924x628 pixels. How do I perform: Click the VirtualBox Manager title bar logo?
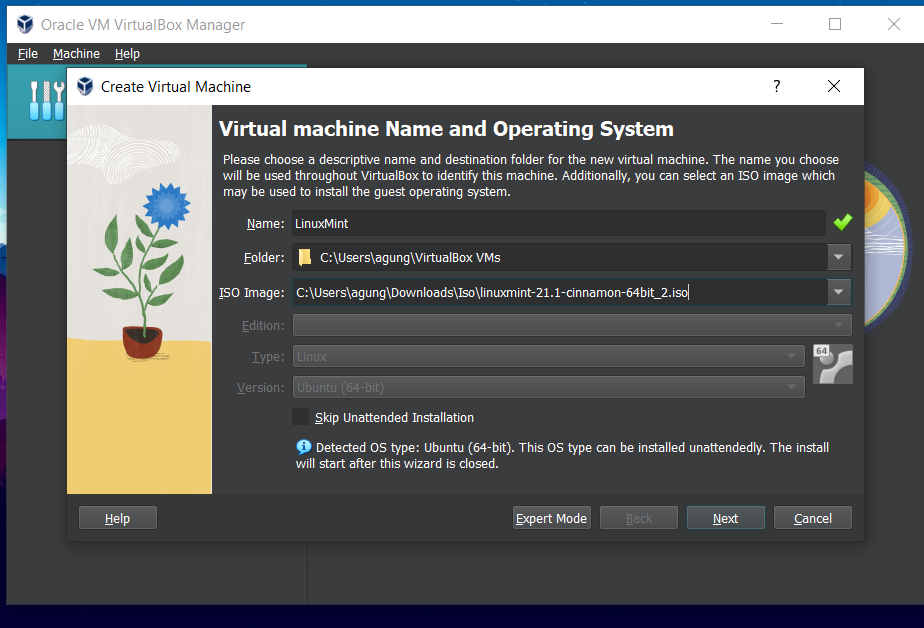(x=25, y=25)
